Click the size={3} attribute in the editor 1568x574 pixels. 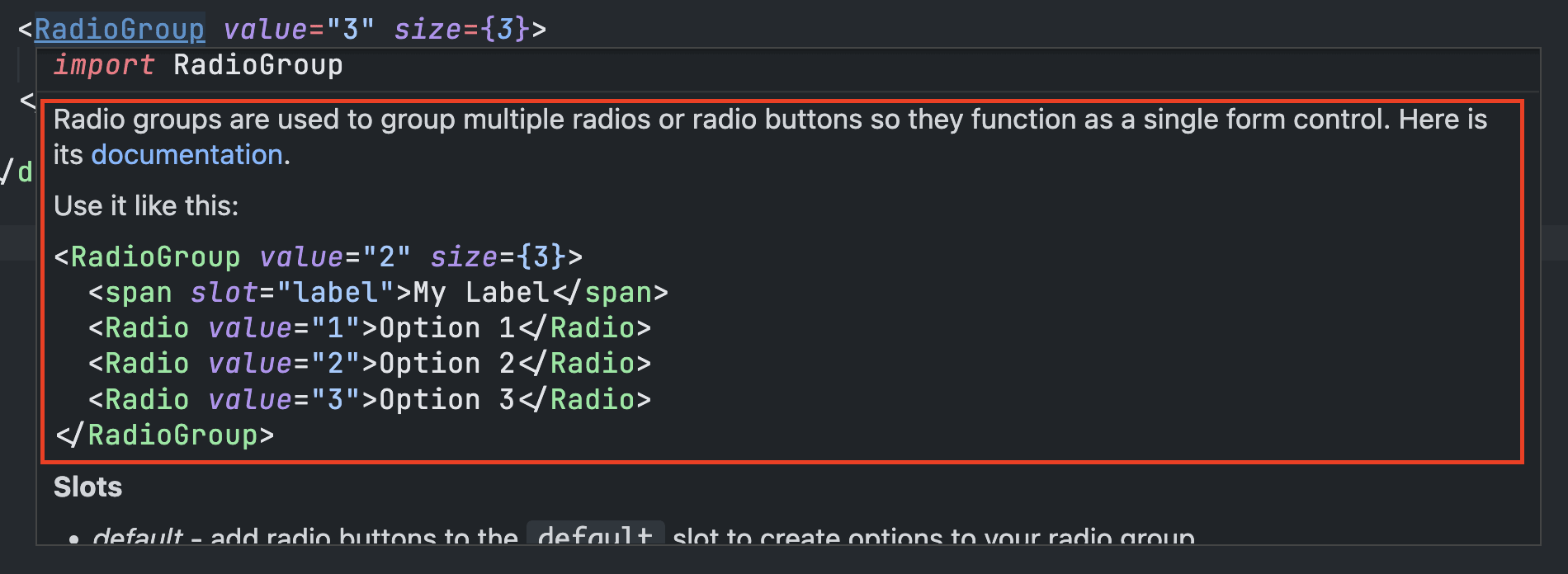point(462,28)
